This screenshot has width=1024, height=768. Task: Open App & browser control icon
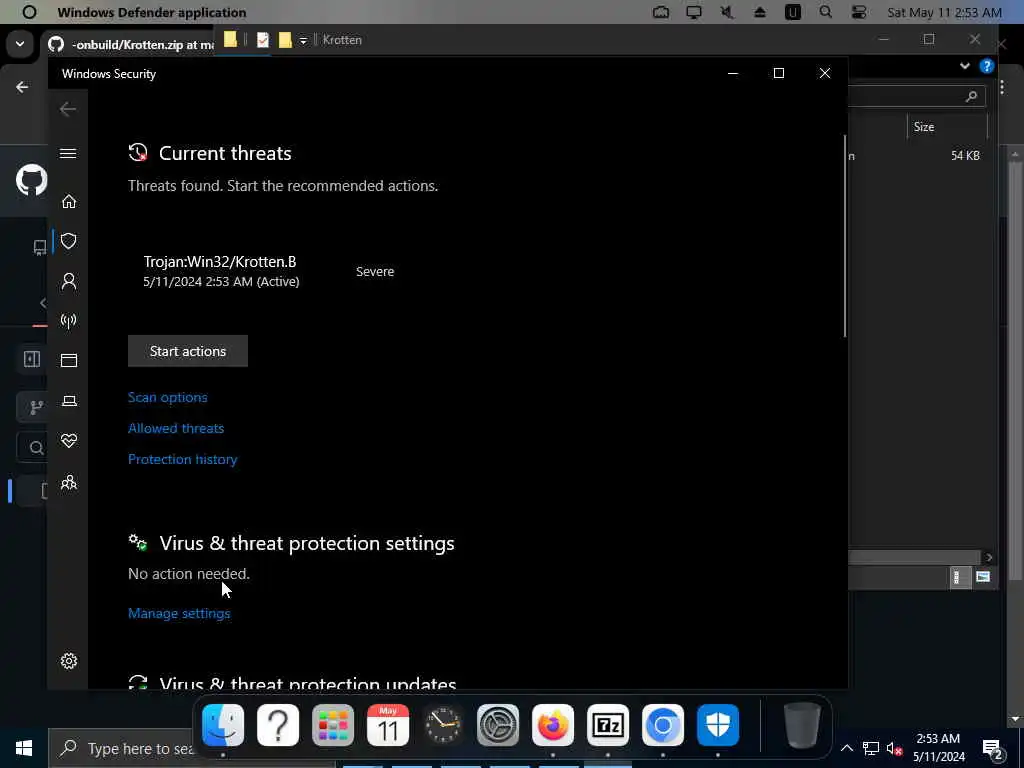tap(69, 360)
